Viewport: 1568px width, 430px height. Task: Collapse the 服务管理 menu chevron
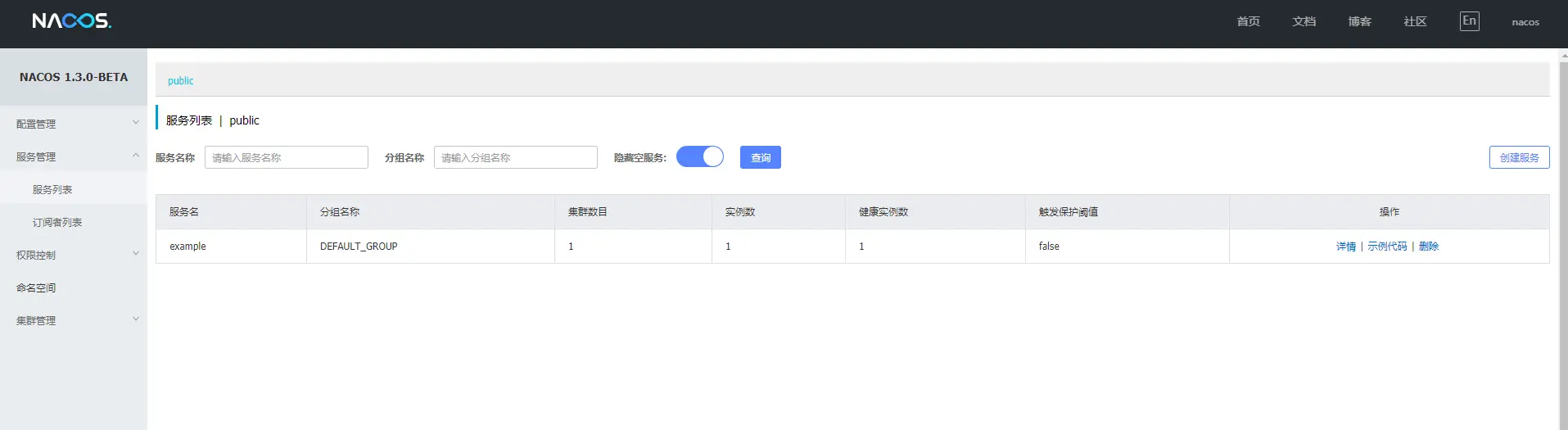tap(136, 156)
